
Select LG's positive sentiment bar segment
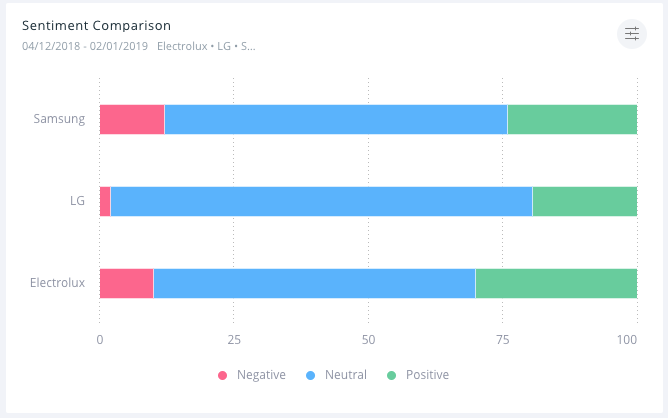tap(584, 201)
